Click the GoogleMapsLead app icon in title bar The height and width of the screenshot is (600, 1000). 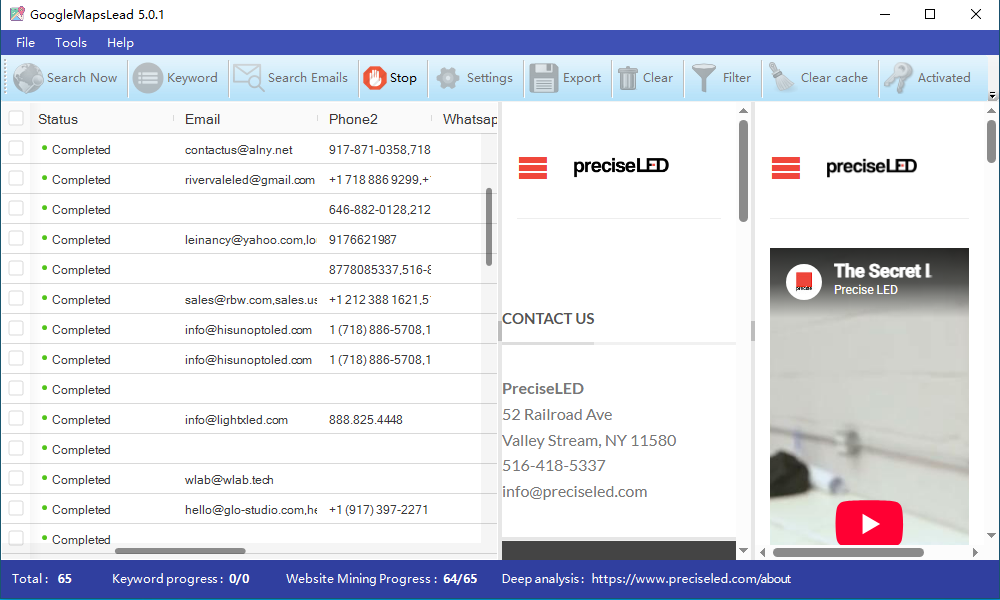(x=17, y=14)
